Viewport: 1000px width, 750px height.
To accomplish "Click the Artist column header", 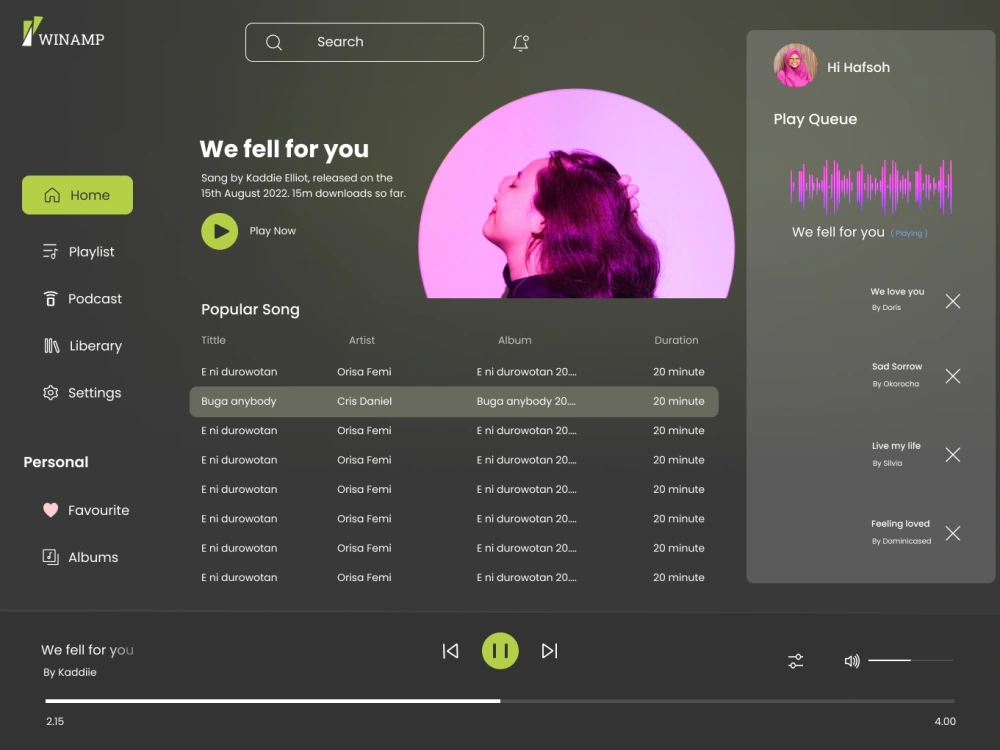I will [362, 340].
